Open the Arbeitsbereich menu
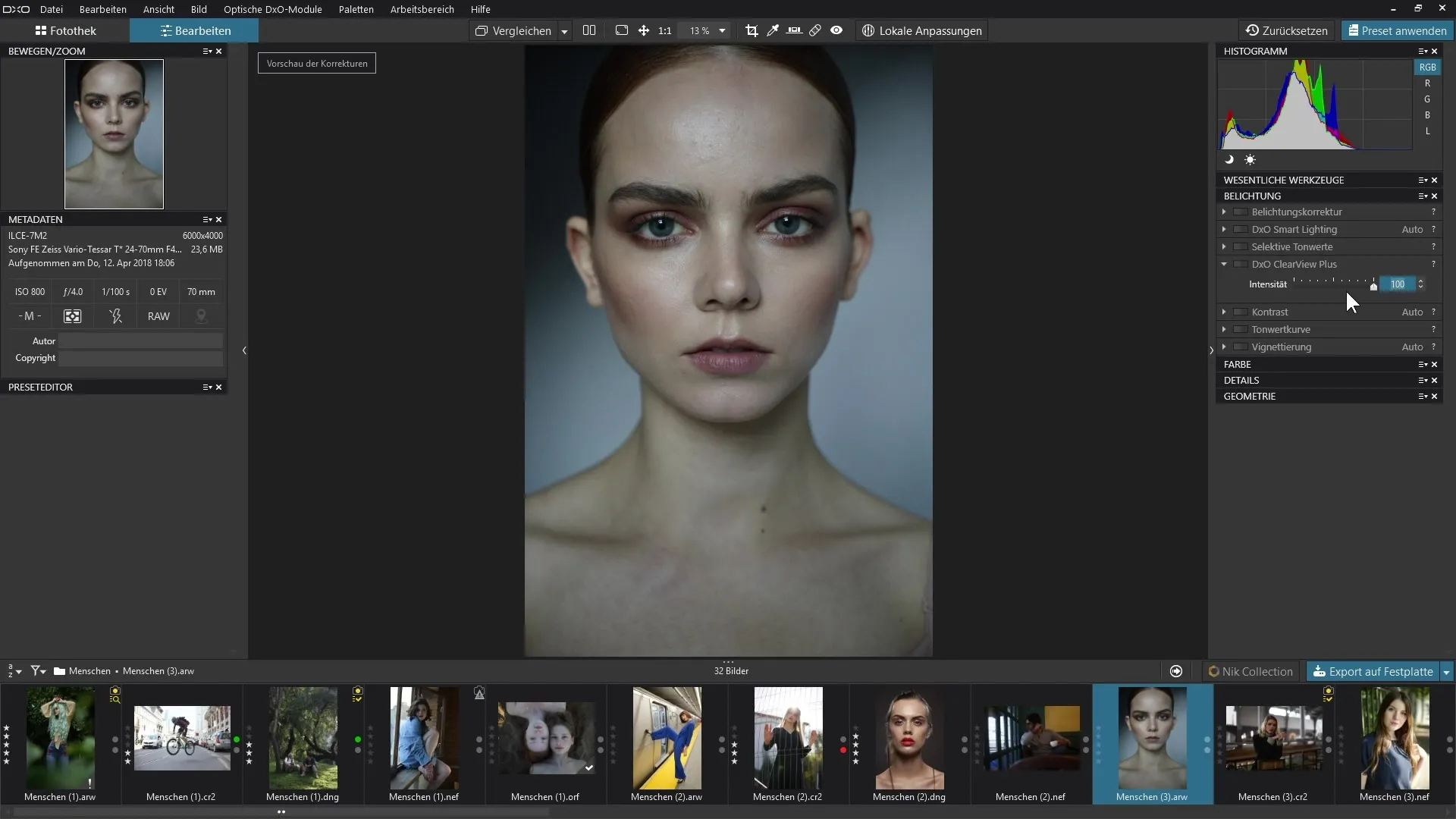This screenshot has height=819, width=1456. tap(422, 9)
